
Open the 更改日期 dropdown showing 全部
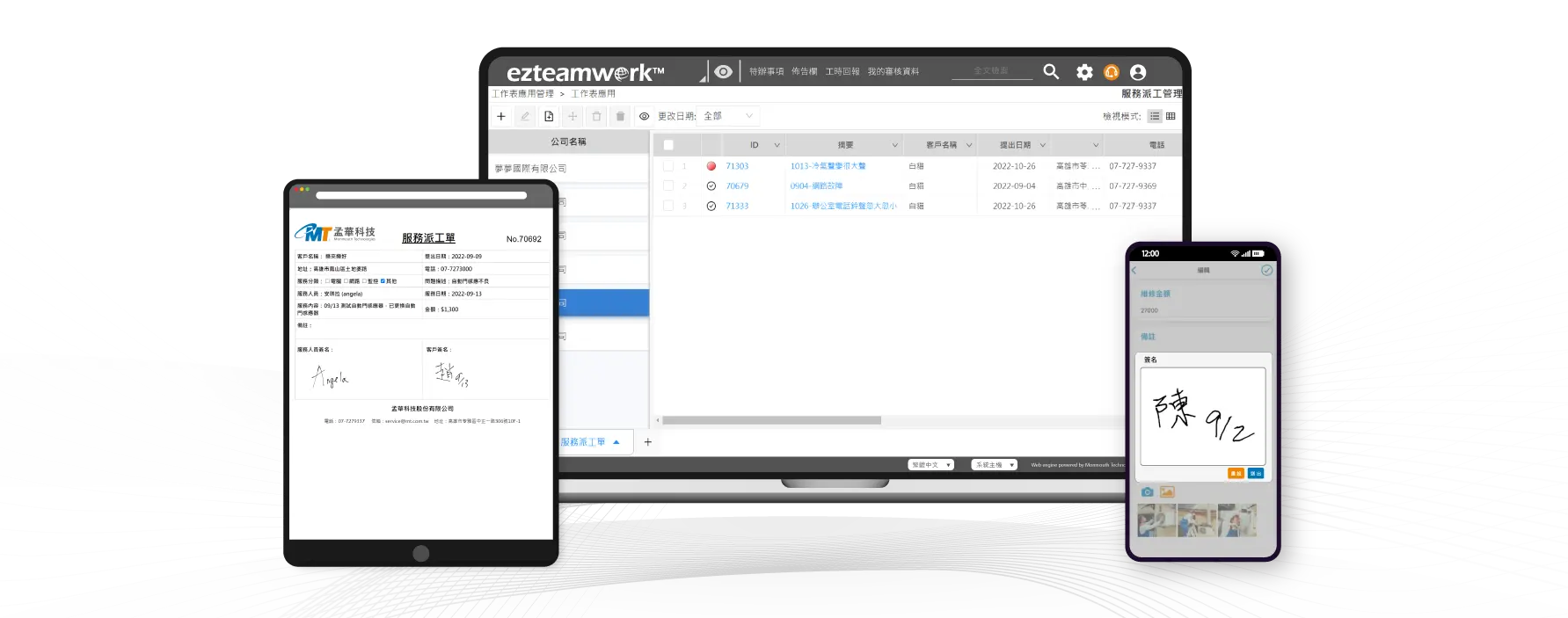pyautogui.click(x=728, y=116)
